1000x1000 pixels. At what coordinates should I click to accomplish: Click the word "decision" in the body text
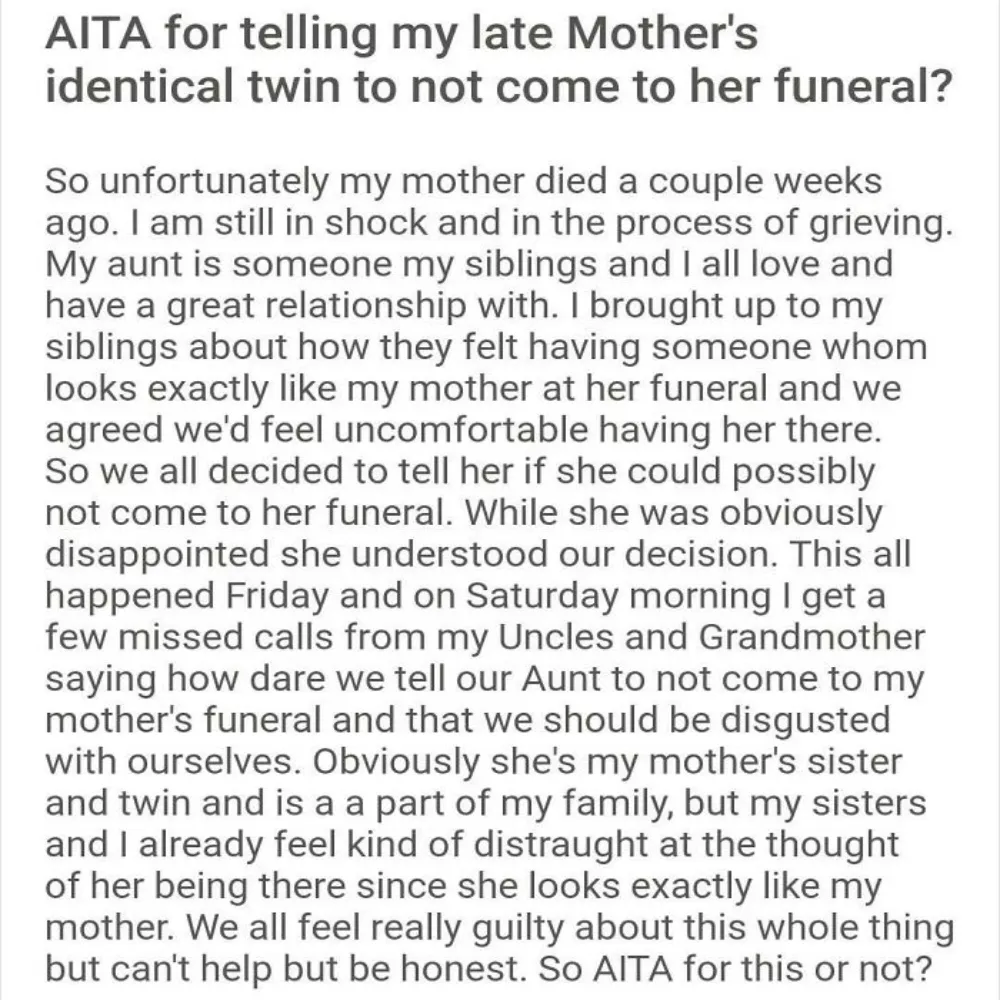(x=700, y=554)
